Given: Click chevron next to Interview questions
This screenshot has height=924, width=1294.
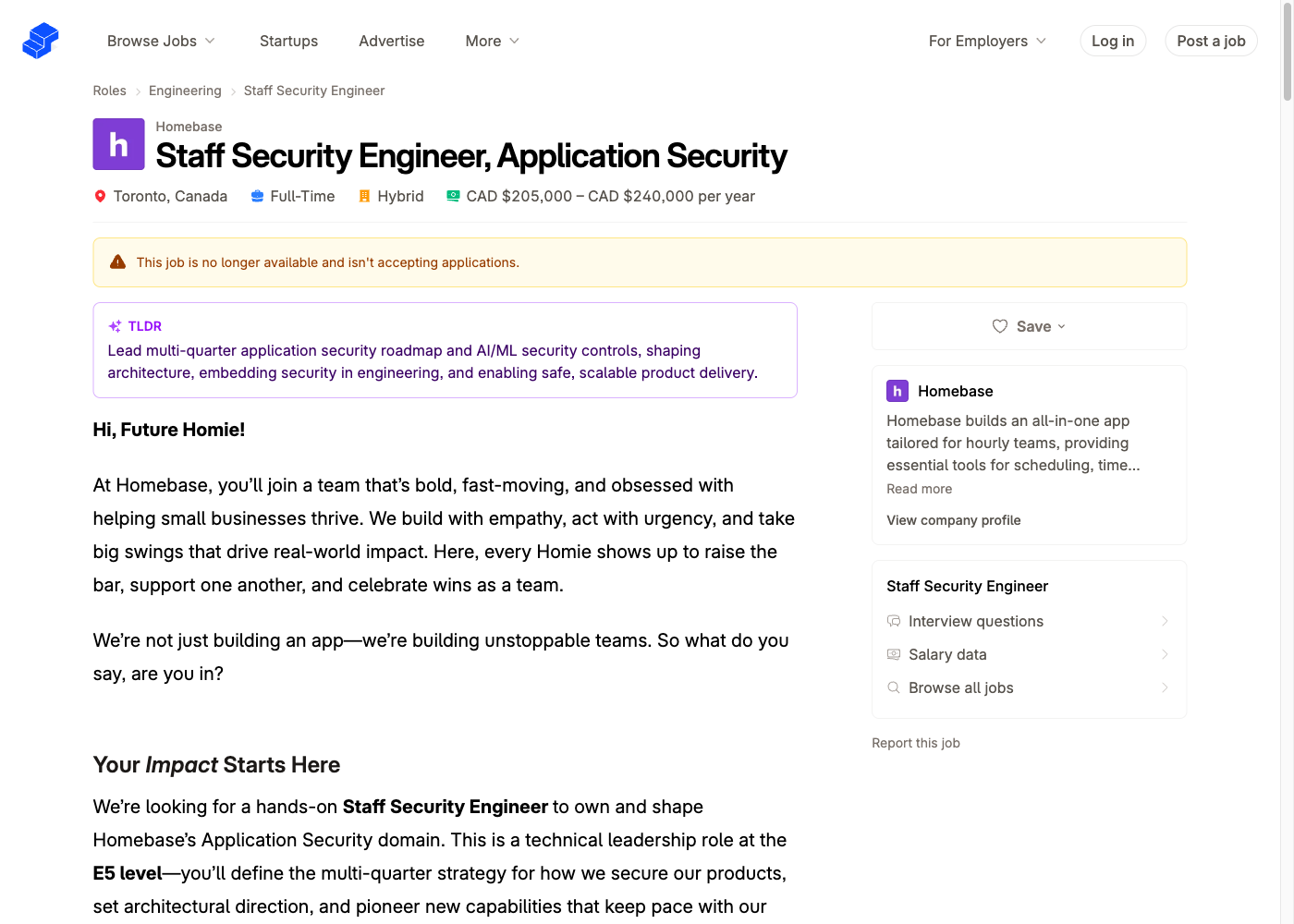Looking at the screenshot, I should coord(1165,621).
